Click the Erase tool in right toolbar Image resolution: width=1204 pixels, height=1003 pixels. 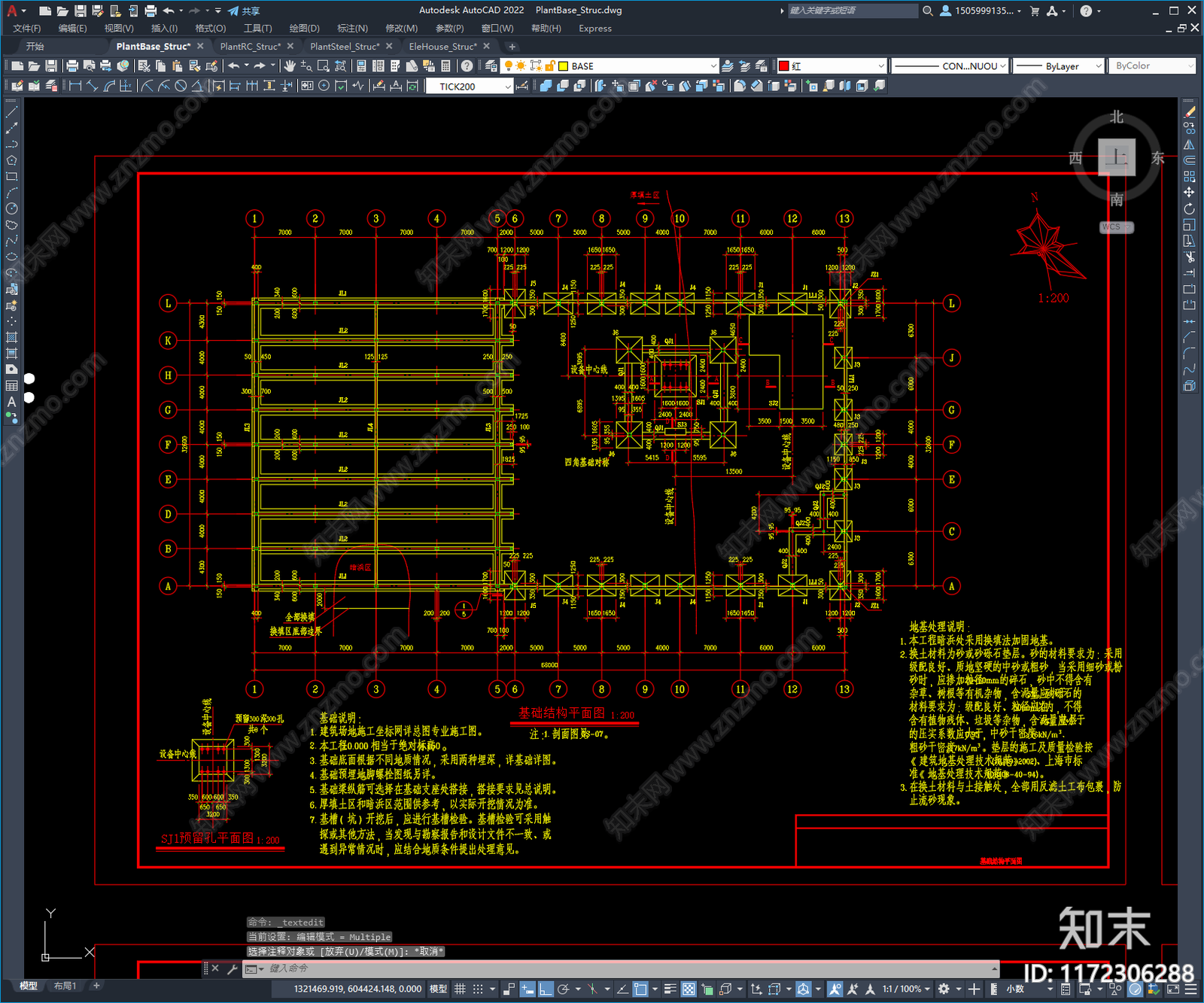click(1189, 111)
